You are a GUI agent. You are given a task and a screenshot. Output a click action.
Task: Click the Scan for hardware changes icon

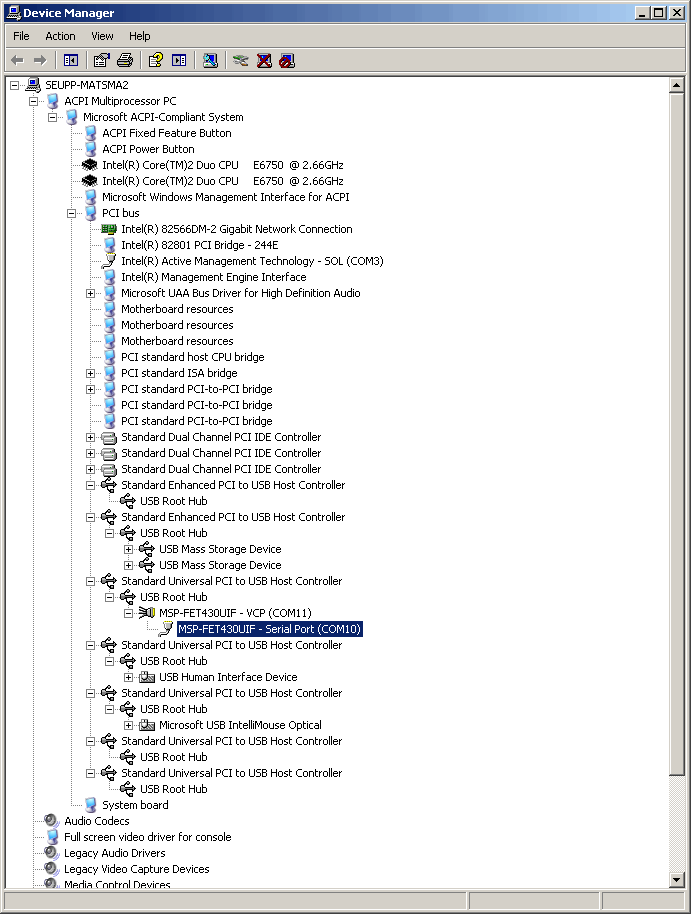(x=210, y=60)
